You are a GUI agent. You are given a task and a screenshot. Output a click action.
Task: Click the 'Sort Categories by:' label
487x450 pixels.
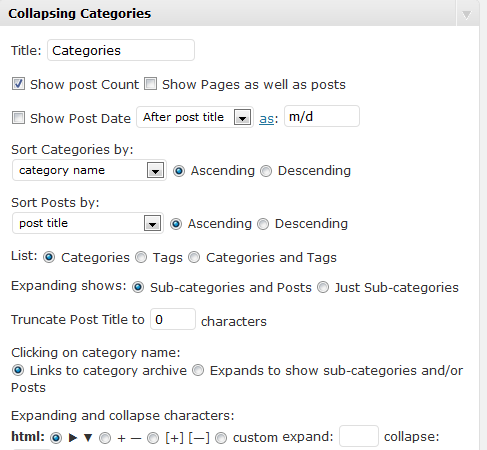(72, 150)
